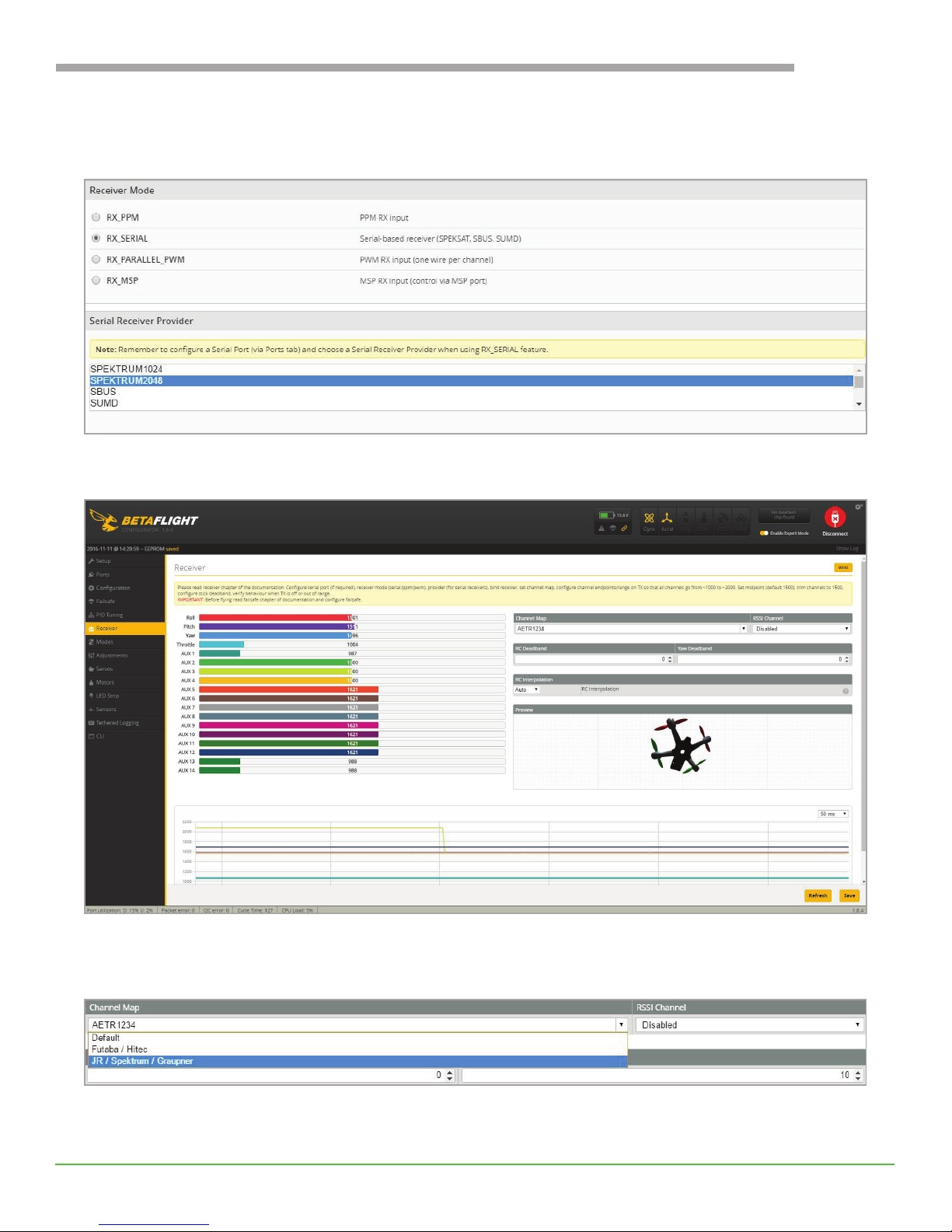Open the CLI tab in sidebar
Image resolution: width=952 pixels, height=1232 pixels.
124,736
